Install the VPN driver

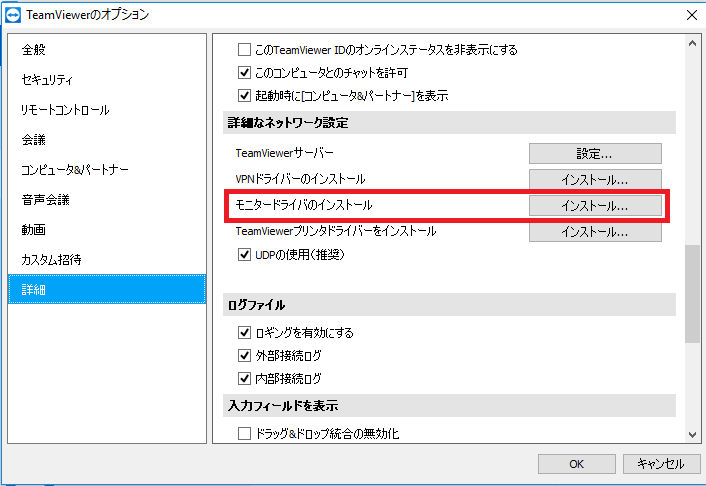[595, 180]
